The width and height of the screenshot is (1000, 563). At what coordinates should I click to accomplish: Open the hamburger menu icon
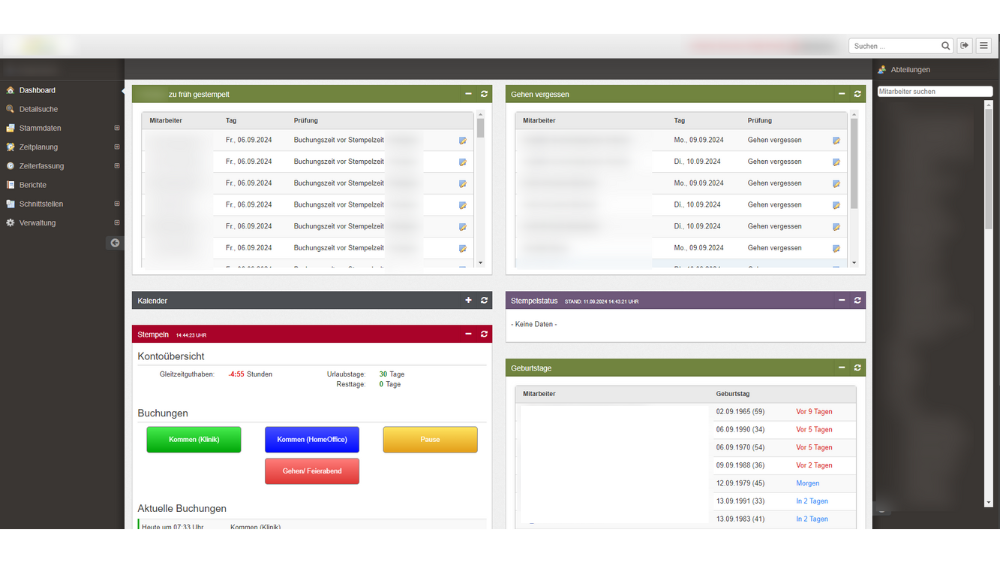983,46
